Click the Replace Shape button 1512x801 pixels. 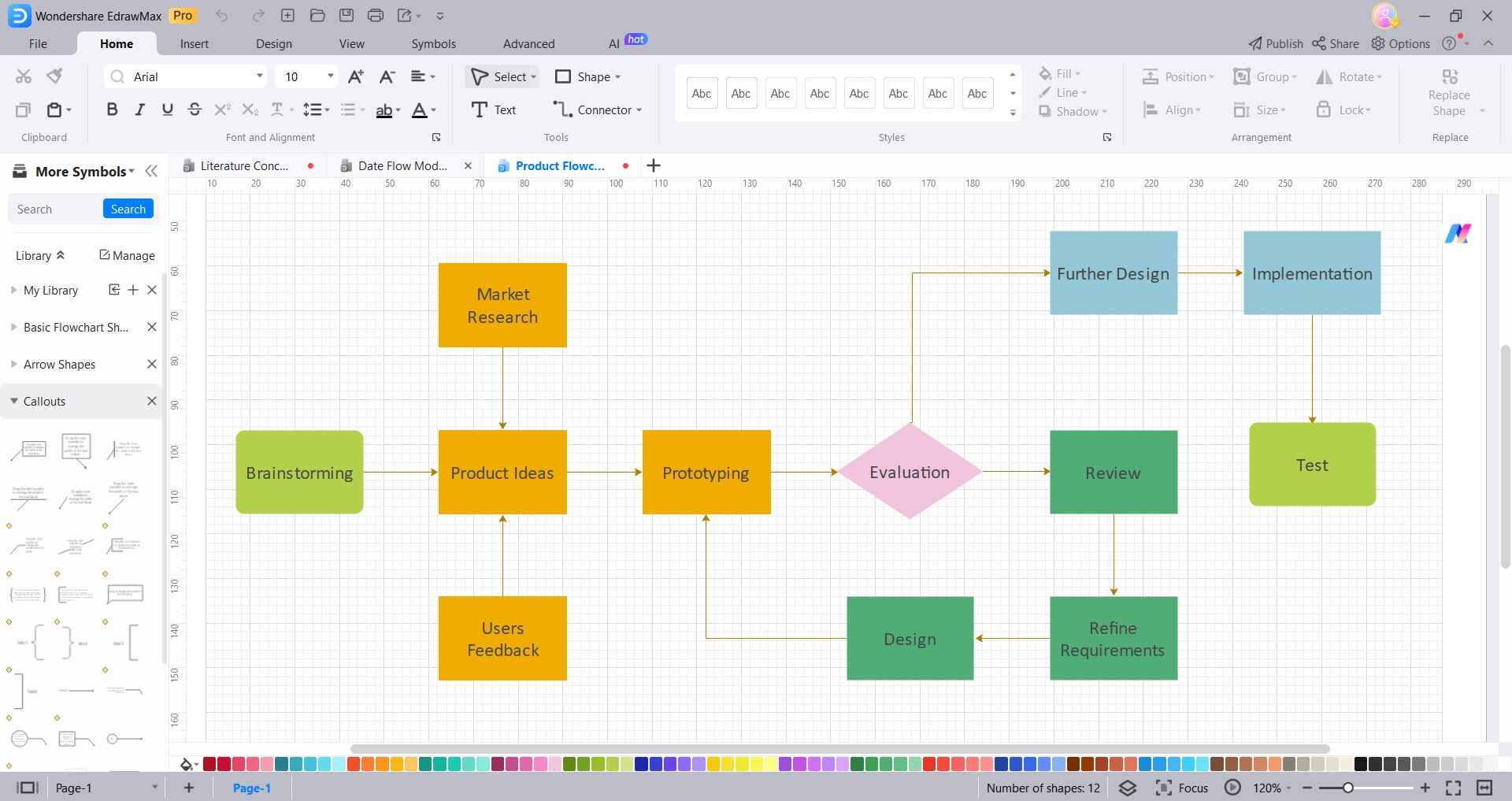[x=1449, y=95]
